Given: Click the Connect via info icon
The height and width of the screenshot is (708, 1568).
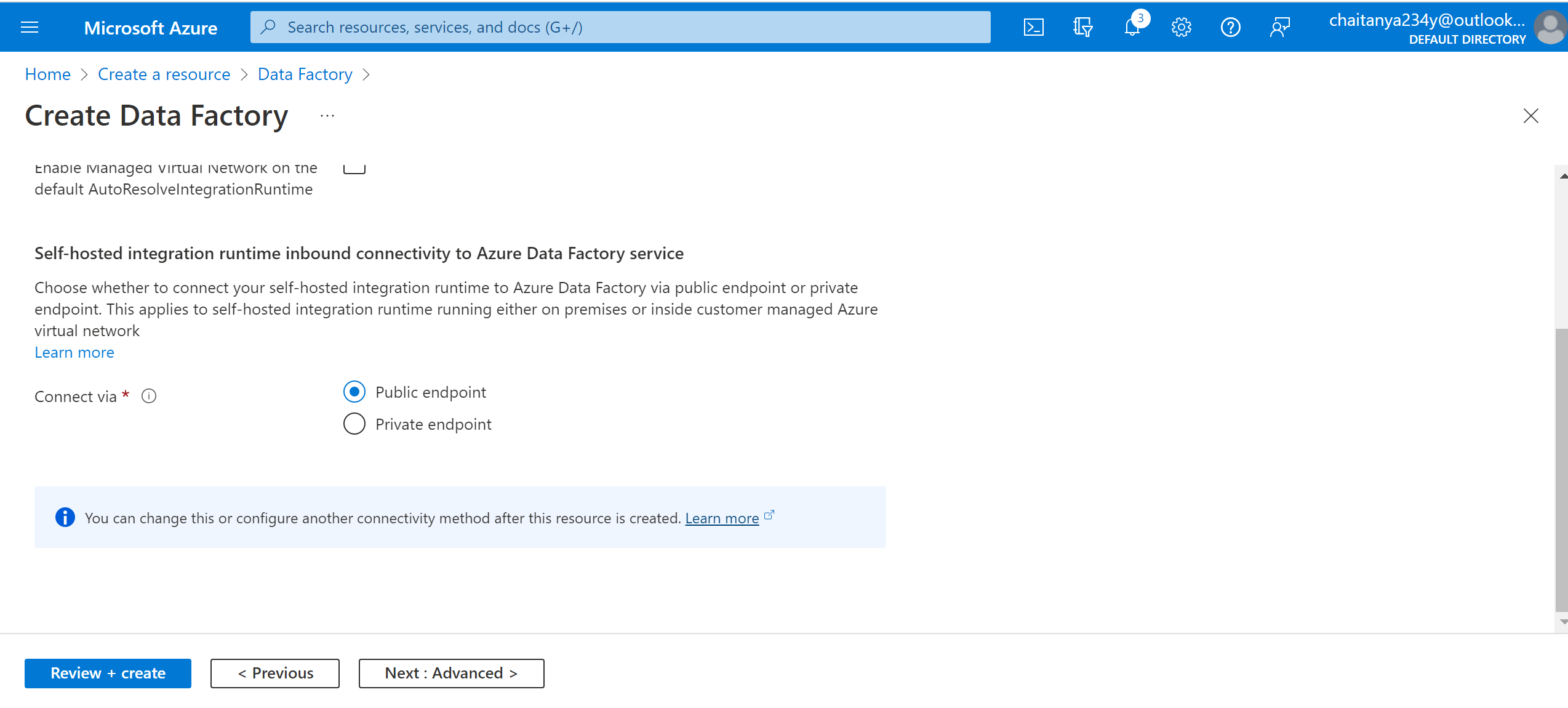Looking at the screenshot, I should (149, 396).
